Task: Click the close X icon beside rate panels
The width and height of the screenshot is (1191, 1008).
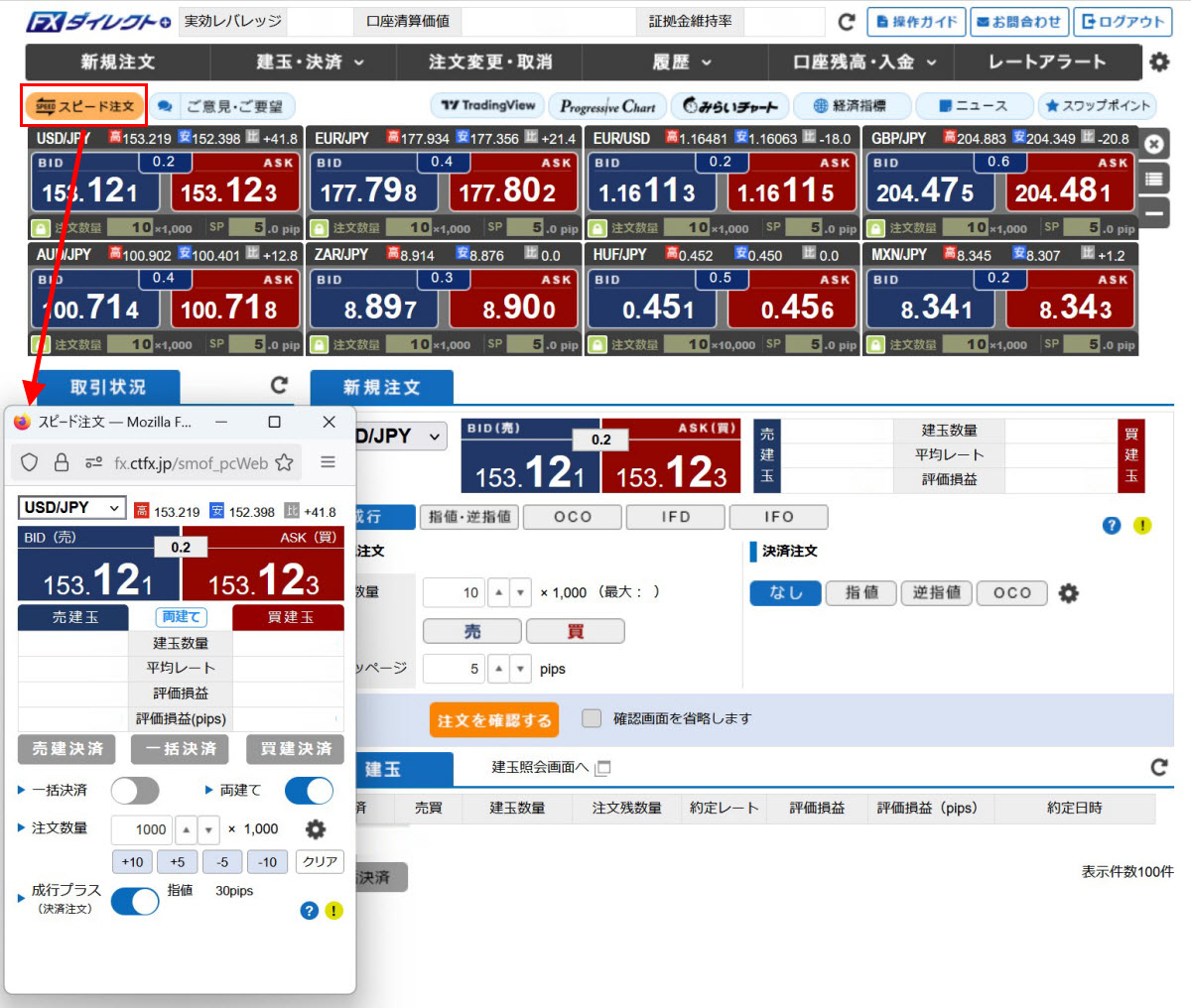Action: click(x=1153, y=144)
